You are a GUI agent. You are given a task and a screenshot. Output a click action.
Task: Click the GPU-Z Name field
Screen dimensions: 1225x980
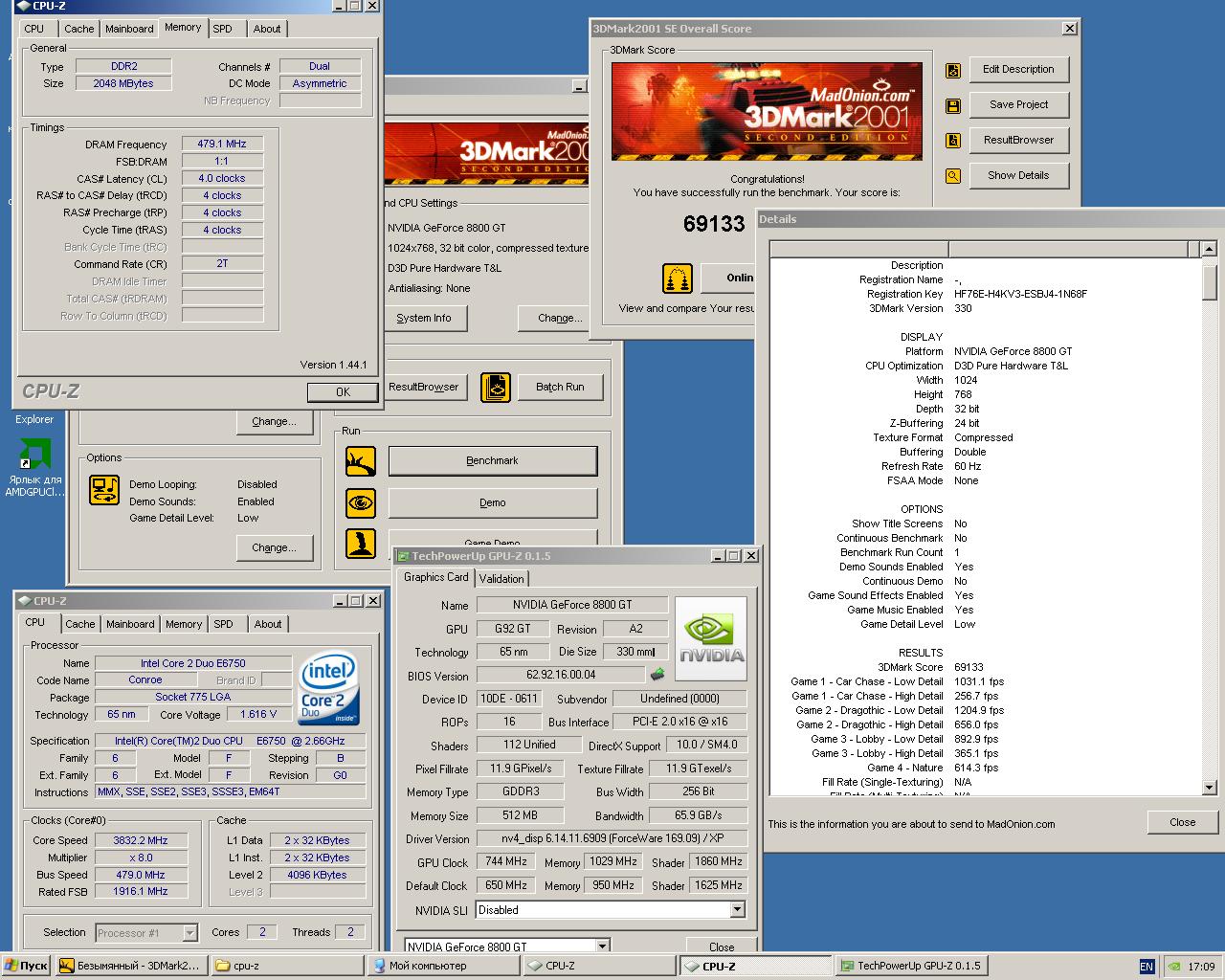click(572, 605)
